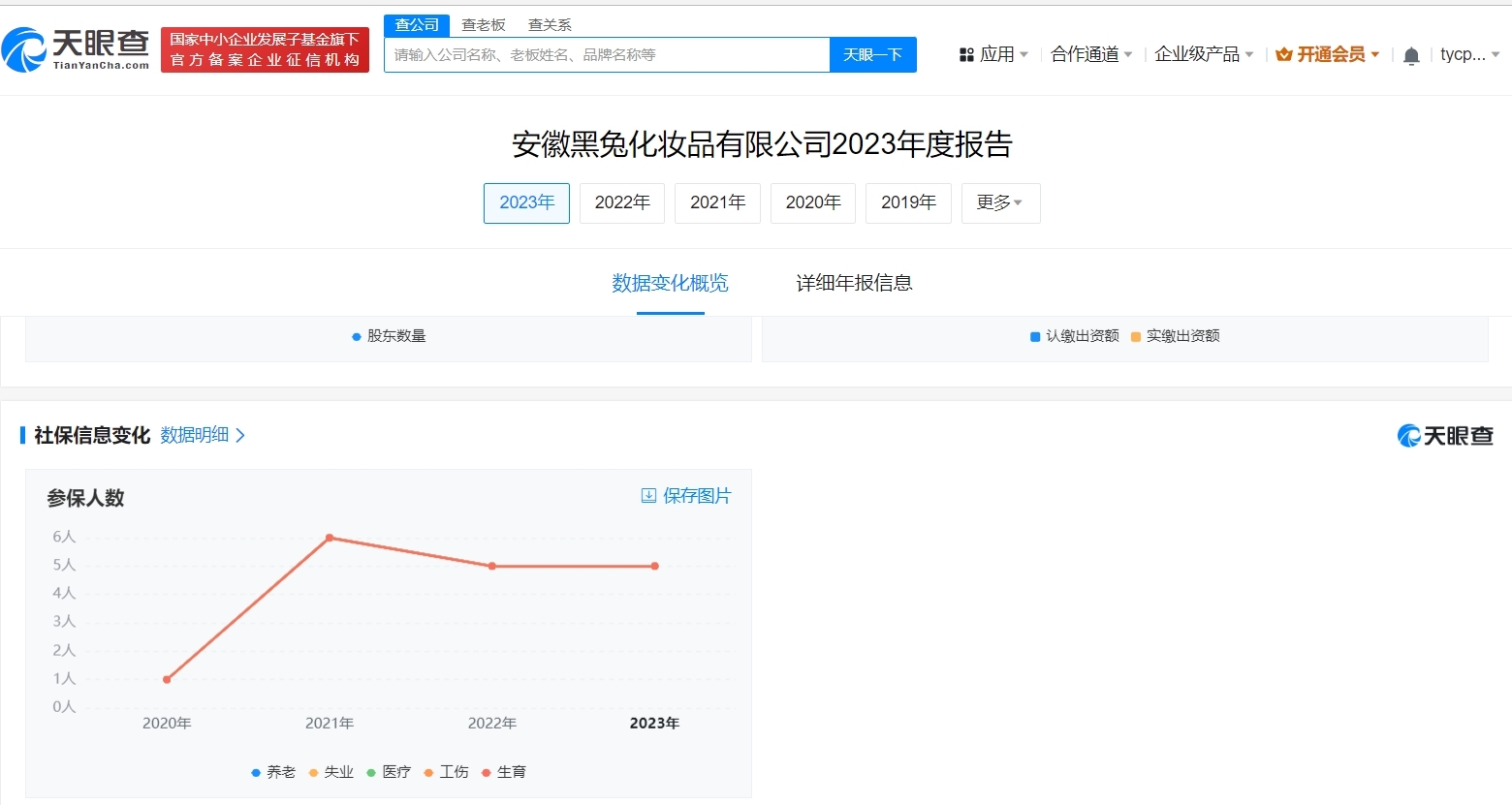The height and width of the screenshot is (805, 1512).
Task: Toggle the 认缴出资额 legend series
Action: point(1075,336)
